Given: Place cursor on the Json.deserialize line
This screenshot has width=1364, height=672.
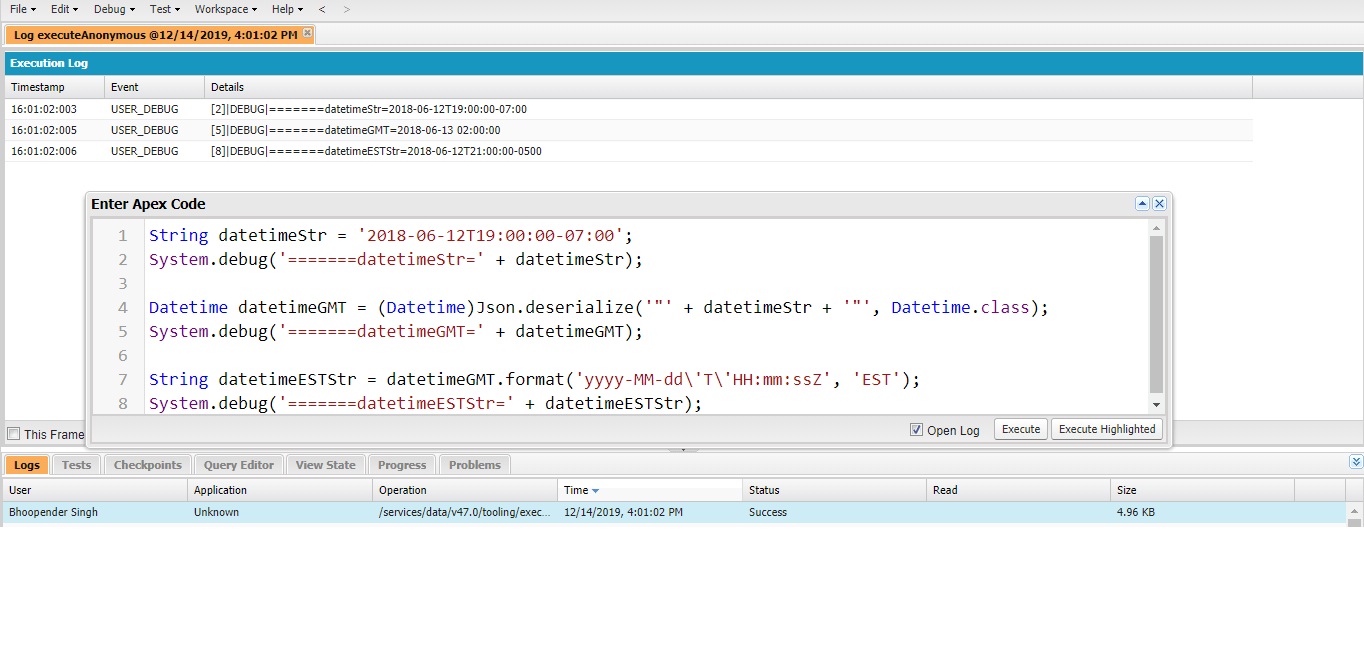Looking at the screenshot, I should [598, 308].
